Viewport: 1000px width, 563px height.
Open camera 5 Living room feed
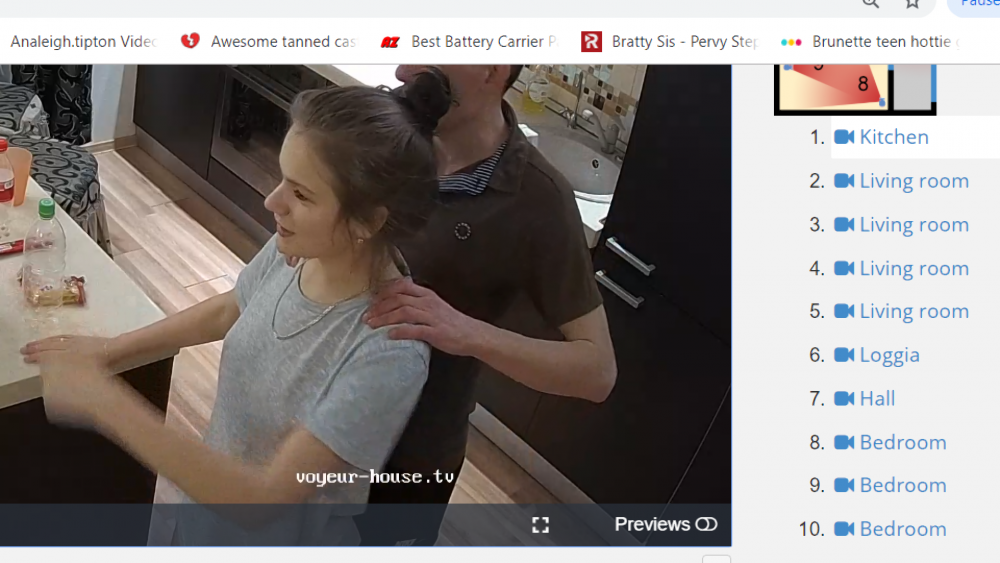913,312
